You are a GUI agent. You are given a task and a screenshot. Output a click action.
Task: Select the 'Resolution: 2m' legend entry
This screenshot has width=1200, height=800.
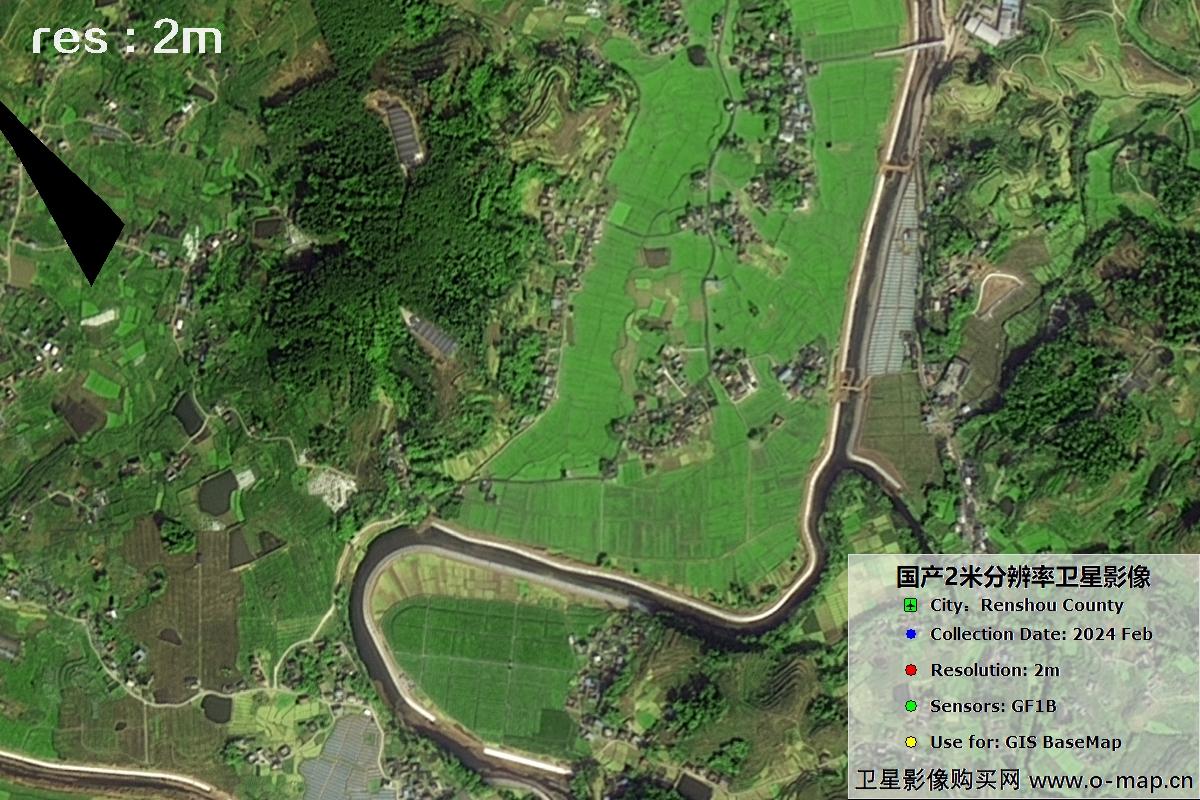994,670
